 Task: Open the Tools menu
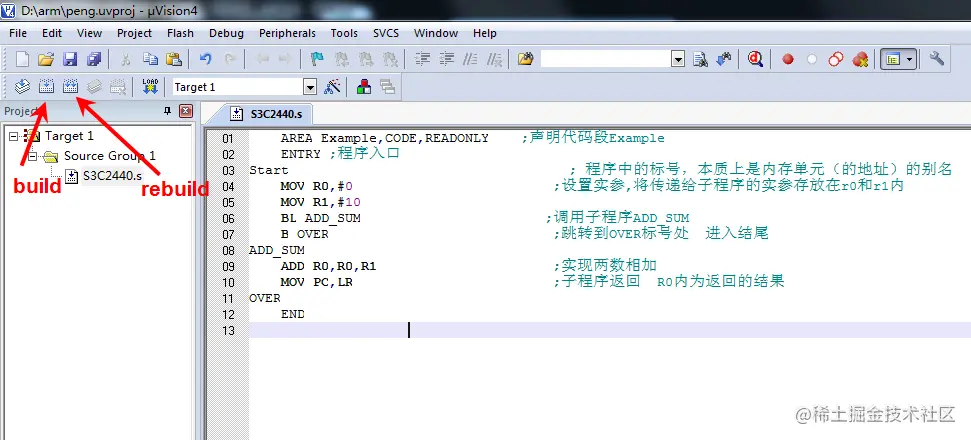coord(344,33)
